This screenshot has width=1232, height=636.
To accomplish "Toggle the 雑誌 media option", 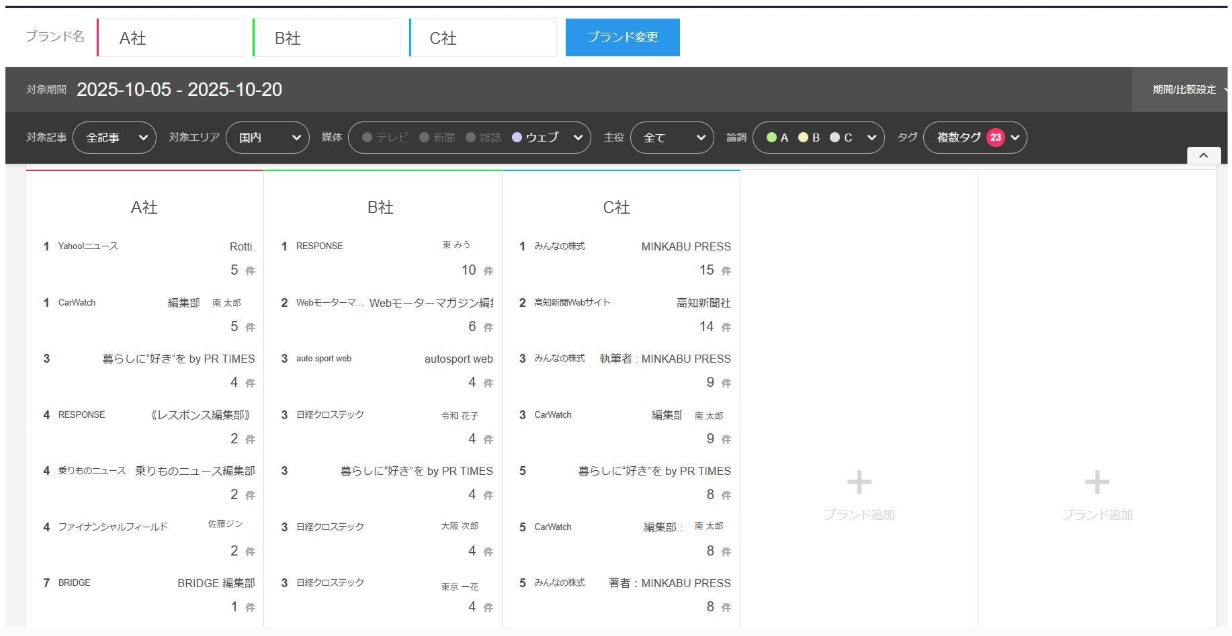I will (484, 138).
